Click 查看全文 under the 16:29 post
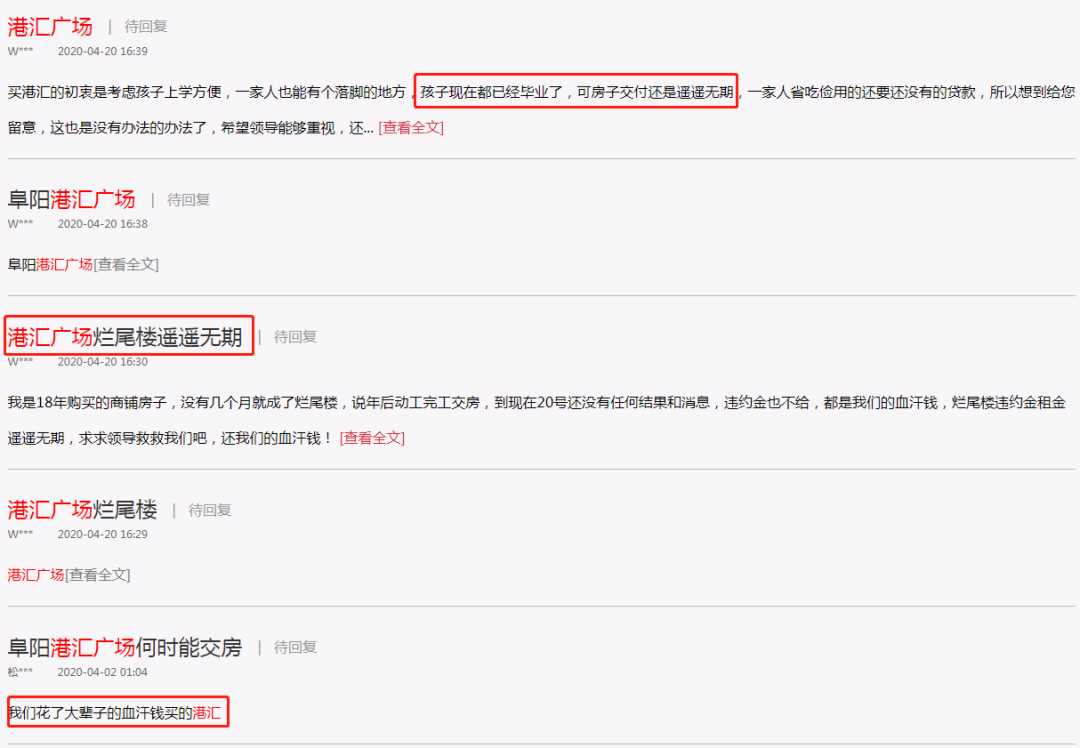The height and width of the screenshot is (748, 1080). point(97,574)
